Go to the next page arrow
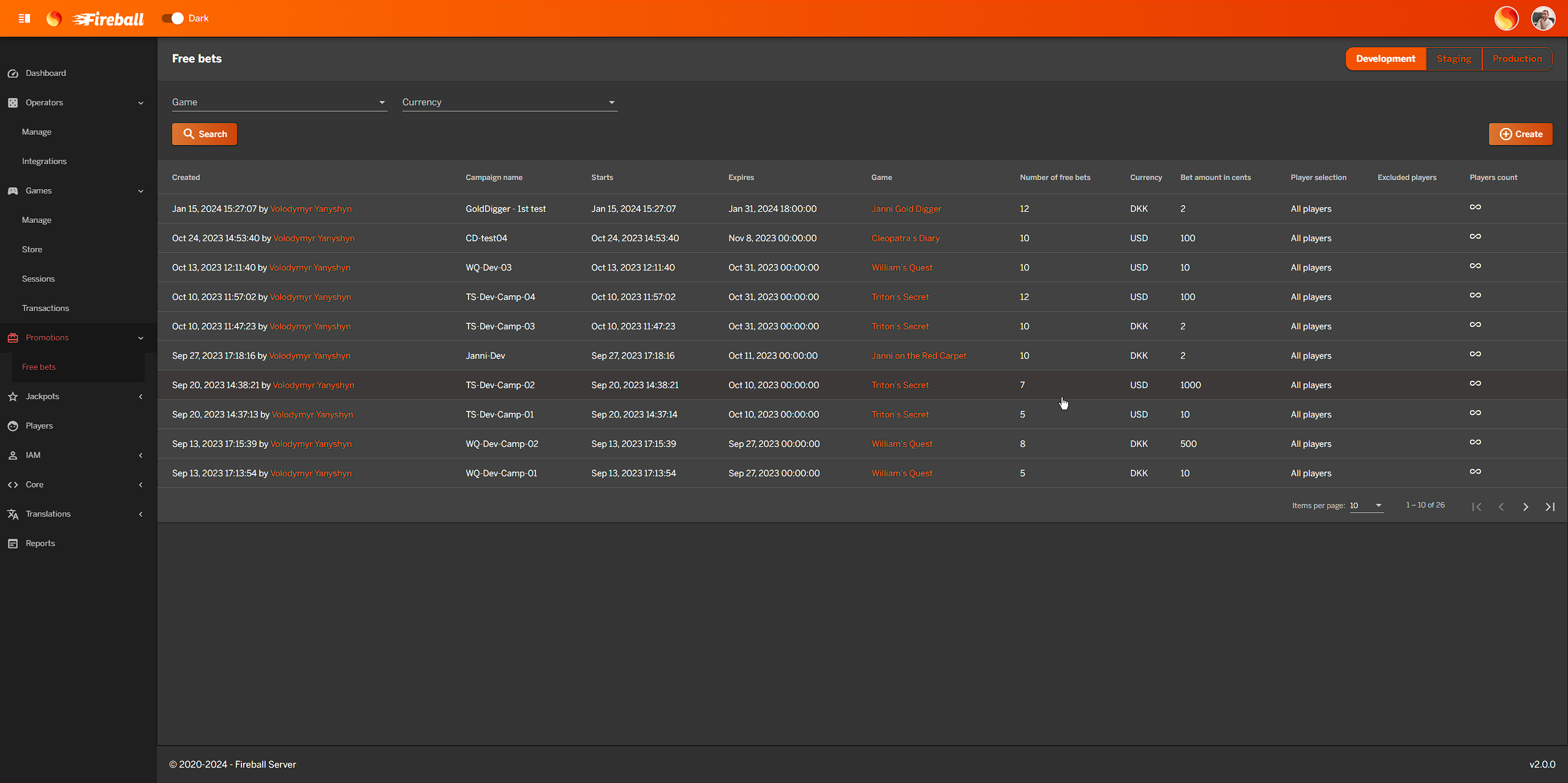This screenshot has width=1568, height=783. tap(1525, 507)
